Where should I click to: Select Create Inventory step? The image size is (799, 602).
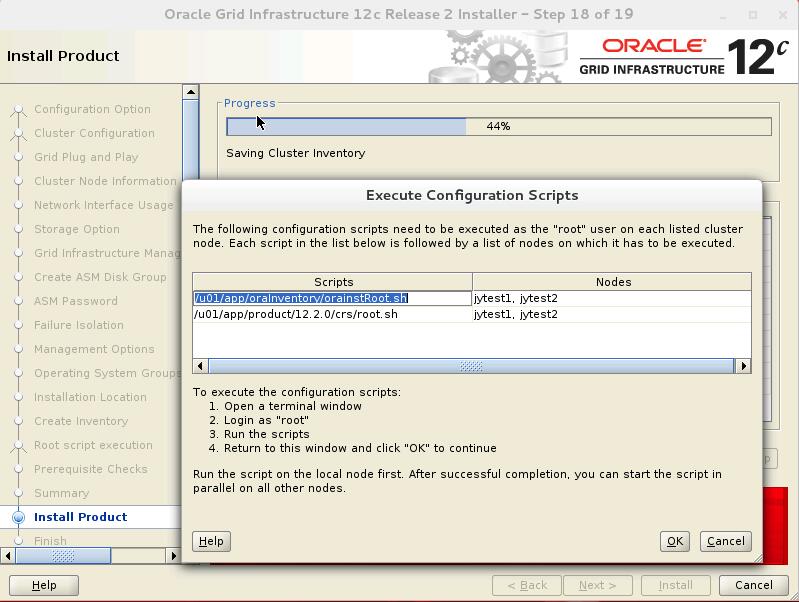tap(81, 421)
